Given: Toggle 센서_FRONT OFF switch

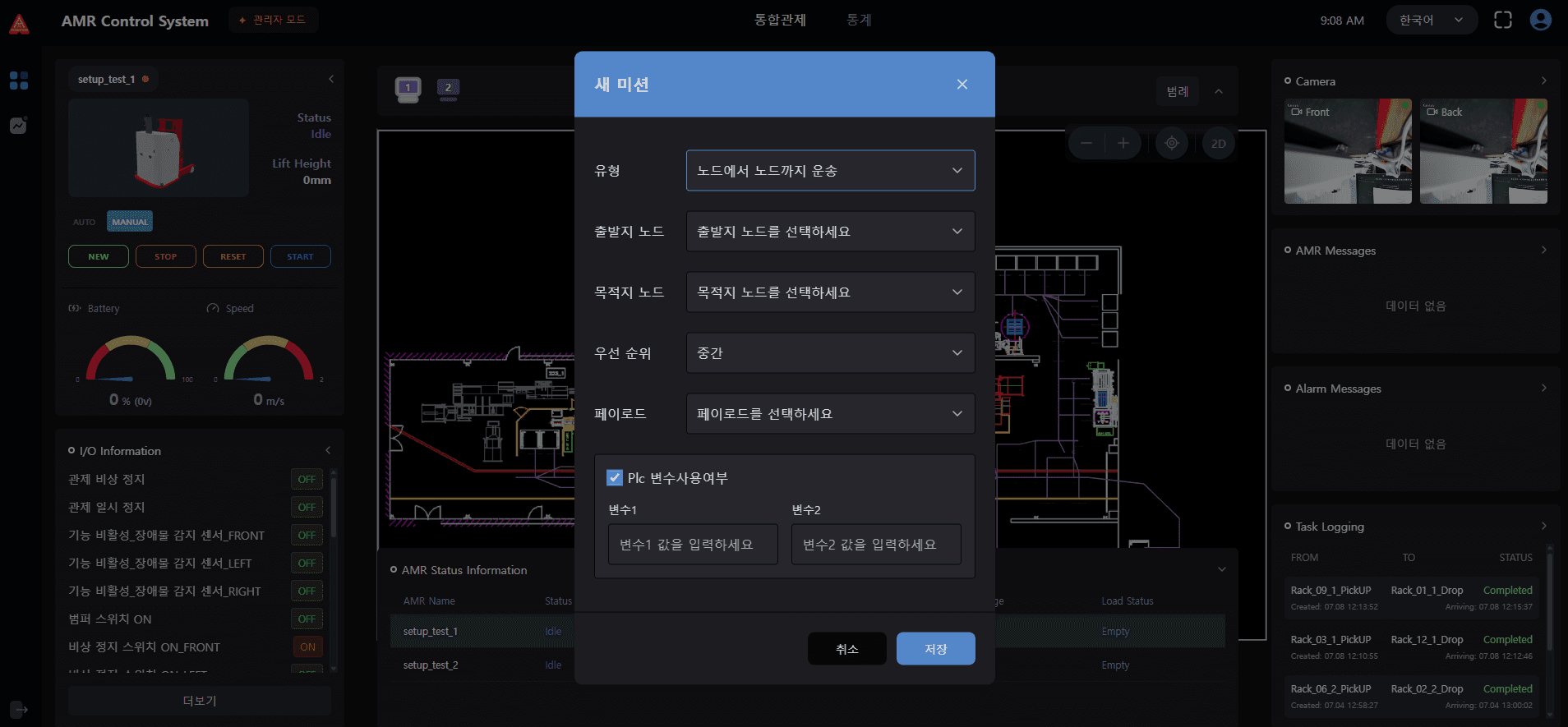Looking at the screenshot, I should click(307, 535).
